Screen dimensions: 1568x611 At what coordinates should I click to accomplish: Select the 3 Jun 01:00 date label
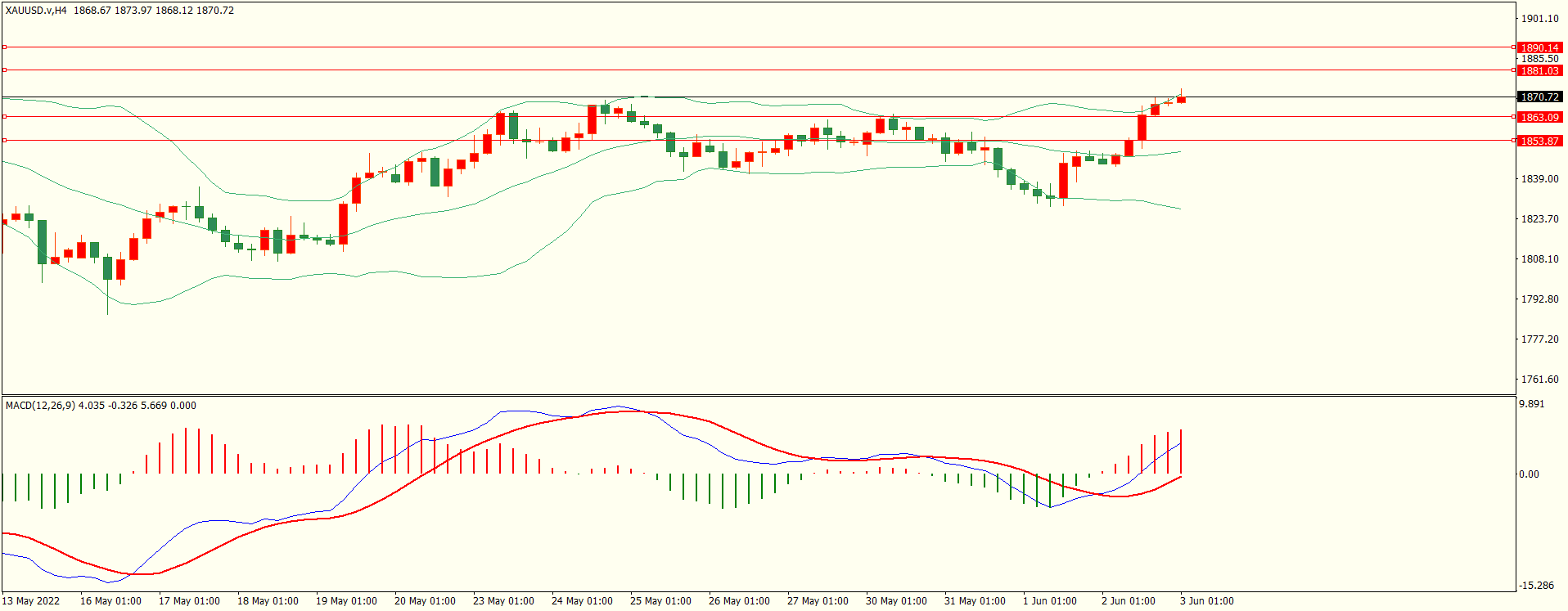[1206, 601]
